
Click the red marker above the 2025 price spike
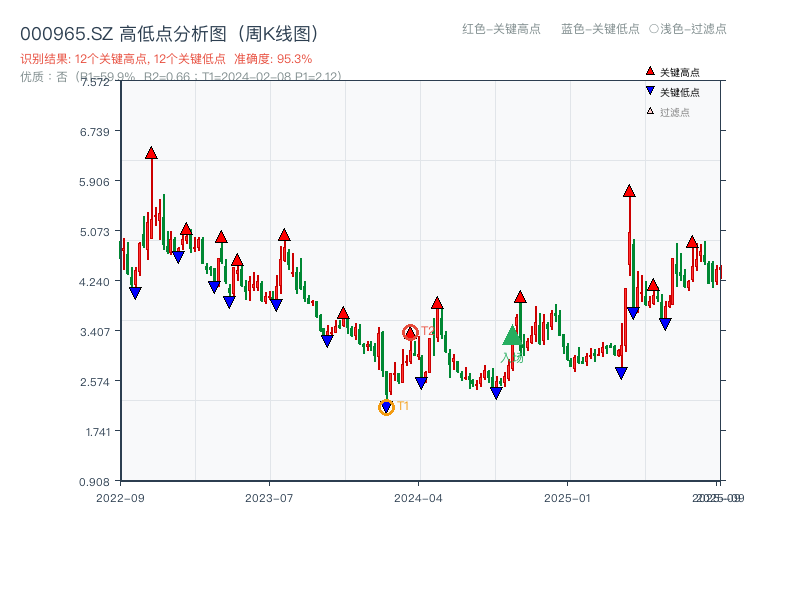pos(629,189)
